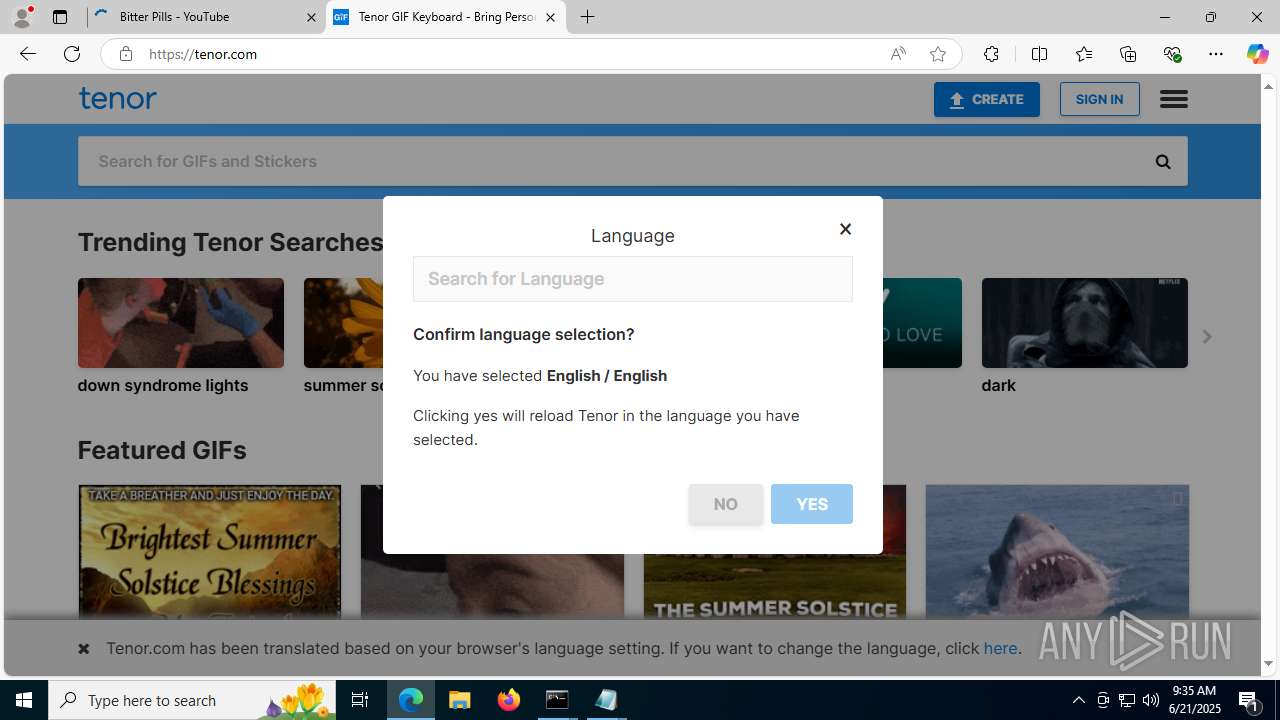Viewport: 1280px width, 720px height.
Task: Open the Brightest Summer Solstice Blessings GIF
Action: pos(209,552)
